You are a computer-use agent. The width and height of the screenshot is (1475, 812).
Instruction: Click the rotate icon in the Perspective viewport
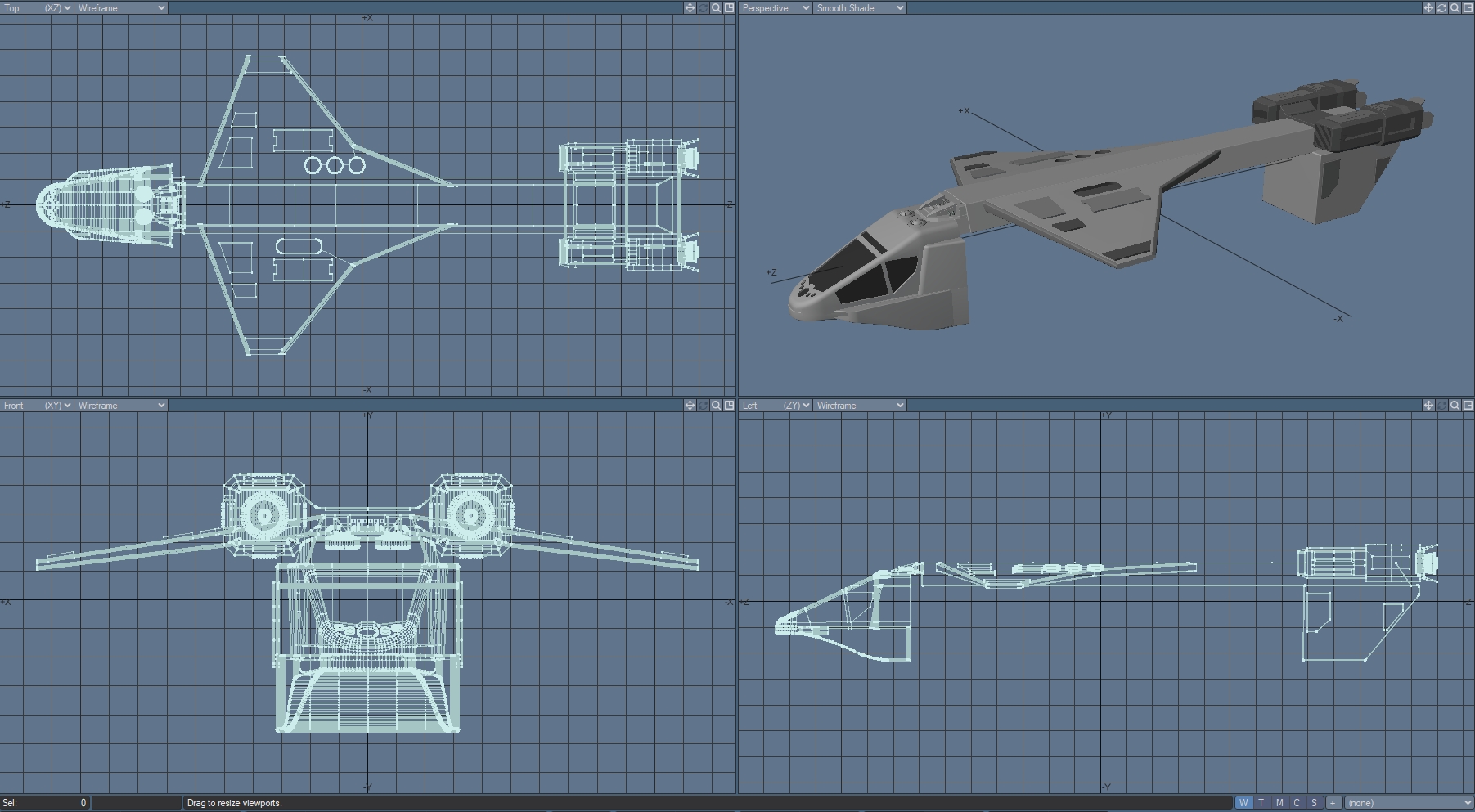(1441, 8)
